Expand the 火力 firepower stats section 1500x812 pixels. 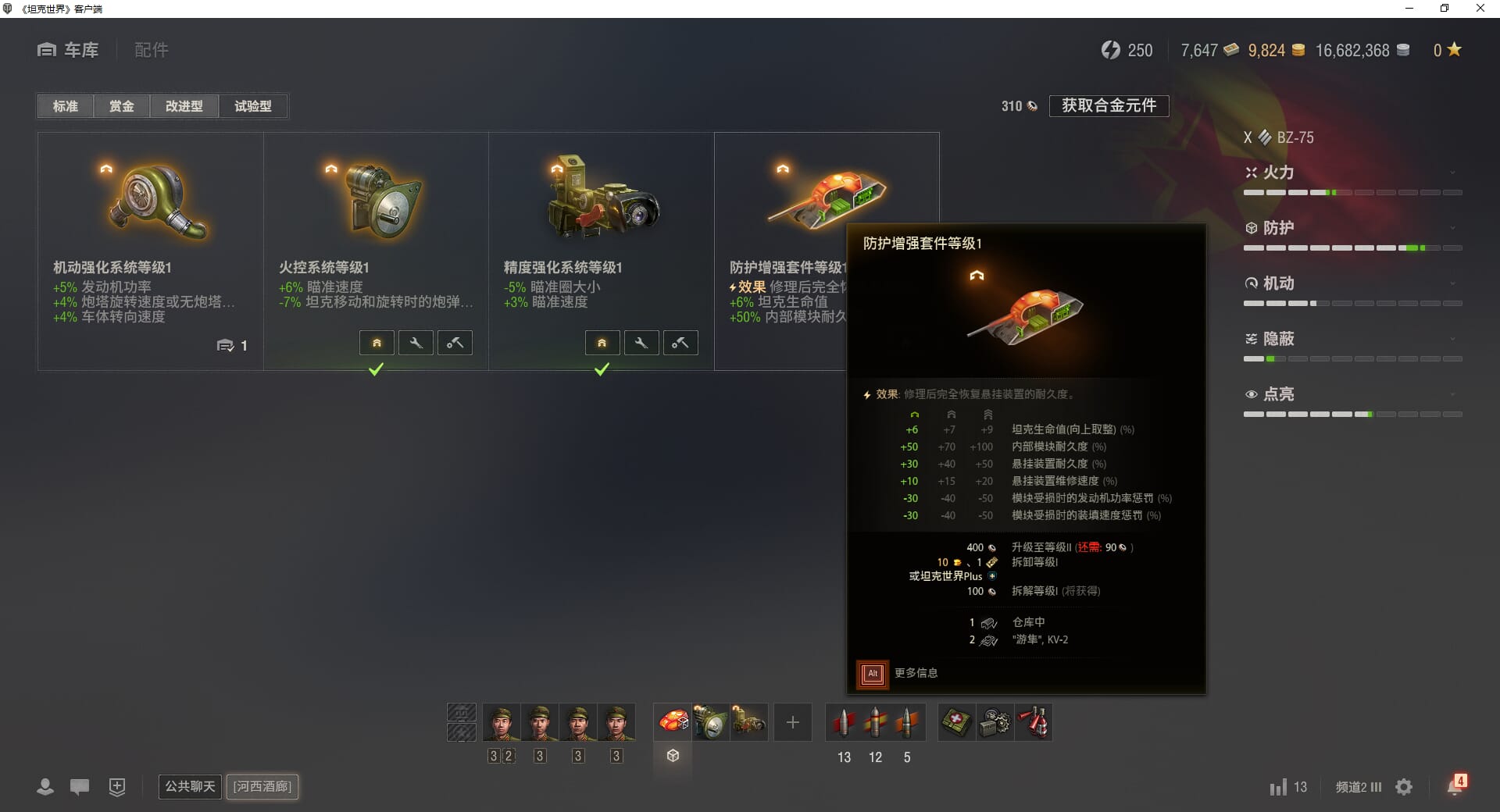click(1352, 173)
